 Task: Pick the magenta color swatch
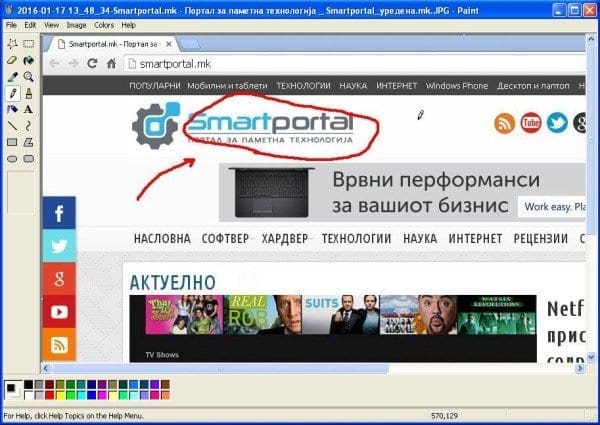pos(102,395)
